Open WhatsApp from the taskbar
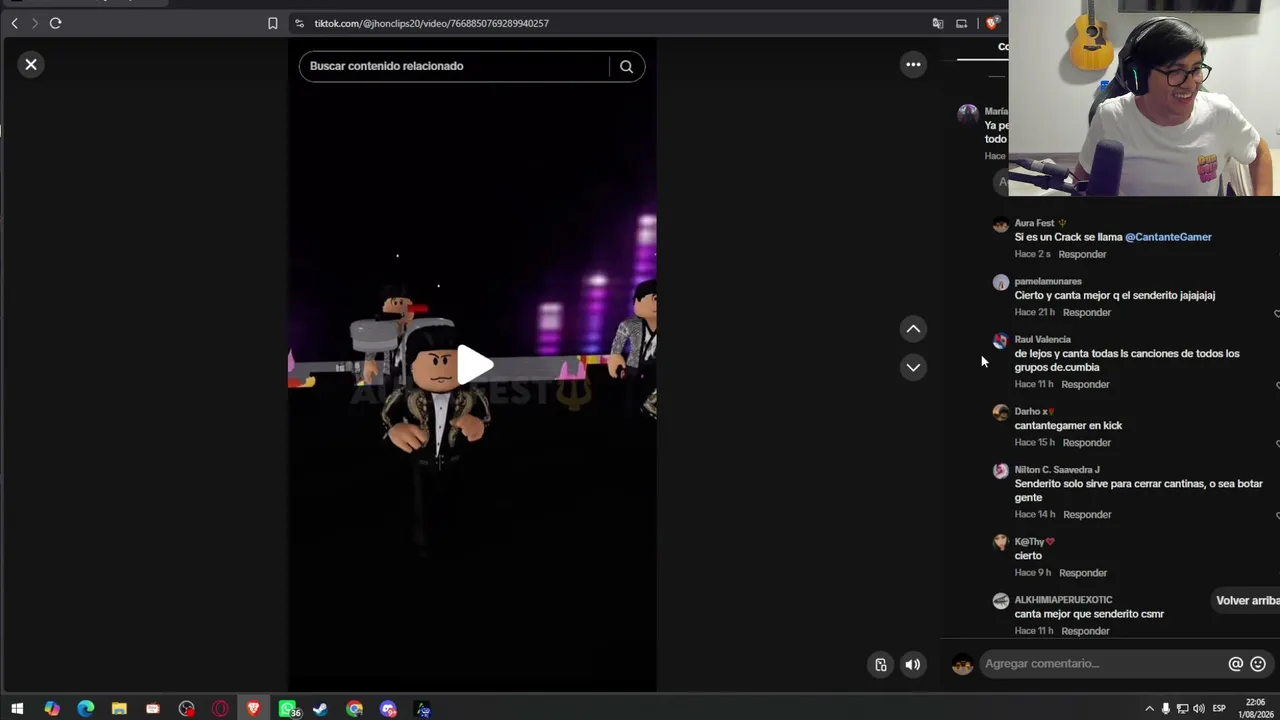Screen dimensions: 1280x720 pos(288,709)
